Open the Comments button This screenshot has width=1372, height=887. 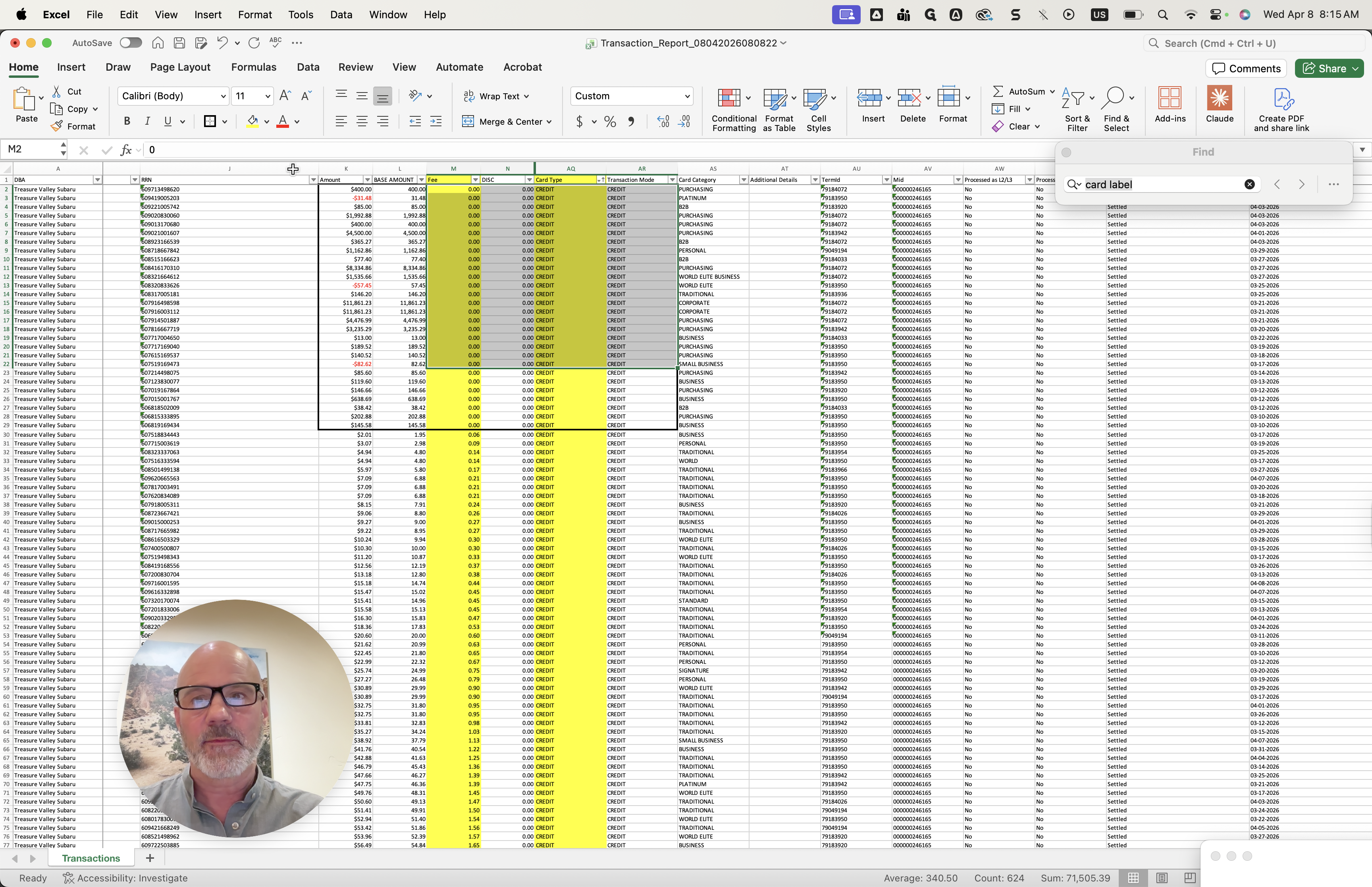click(x=1246, y=69)
